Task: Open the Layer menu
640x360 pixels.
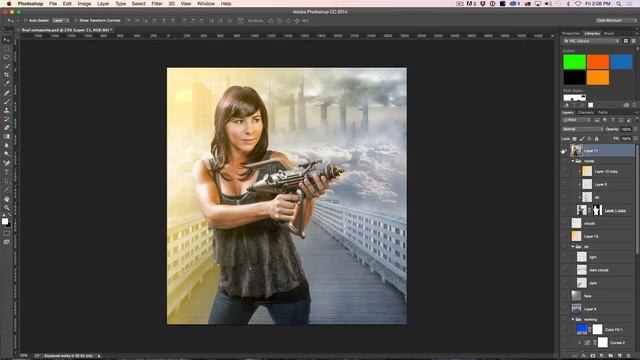Action: (103, 4)
